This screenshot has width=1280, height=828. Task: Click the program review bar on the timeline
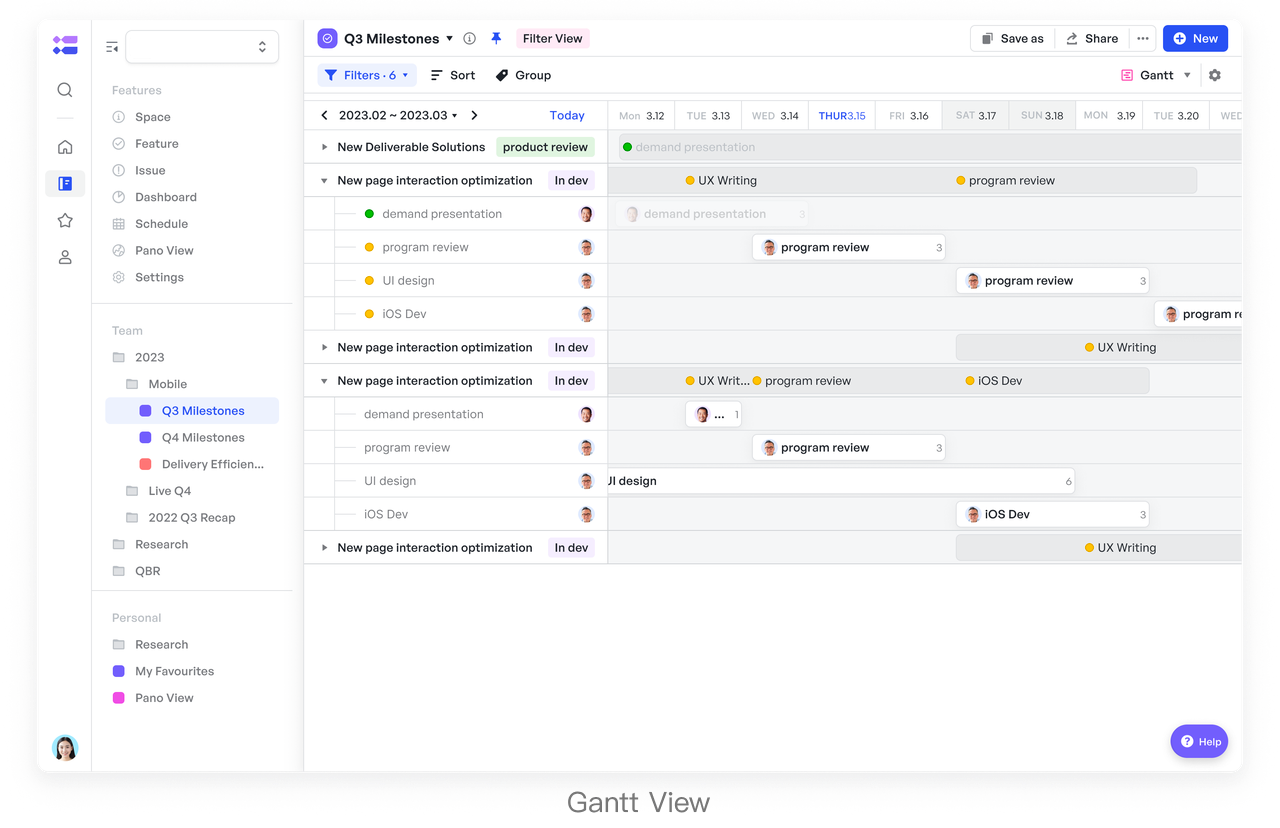click(848, 247)
